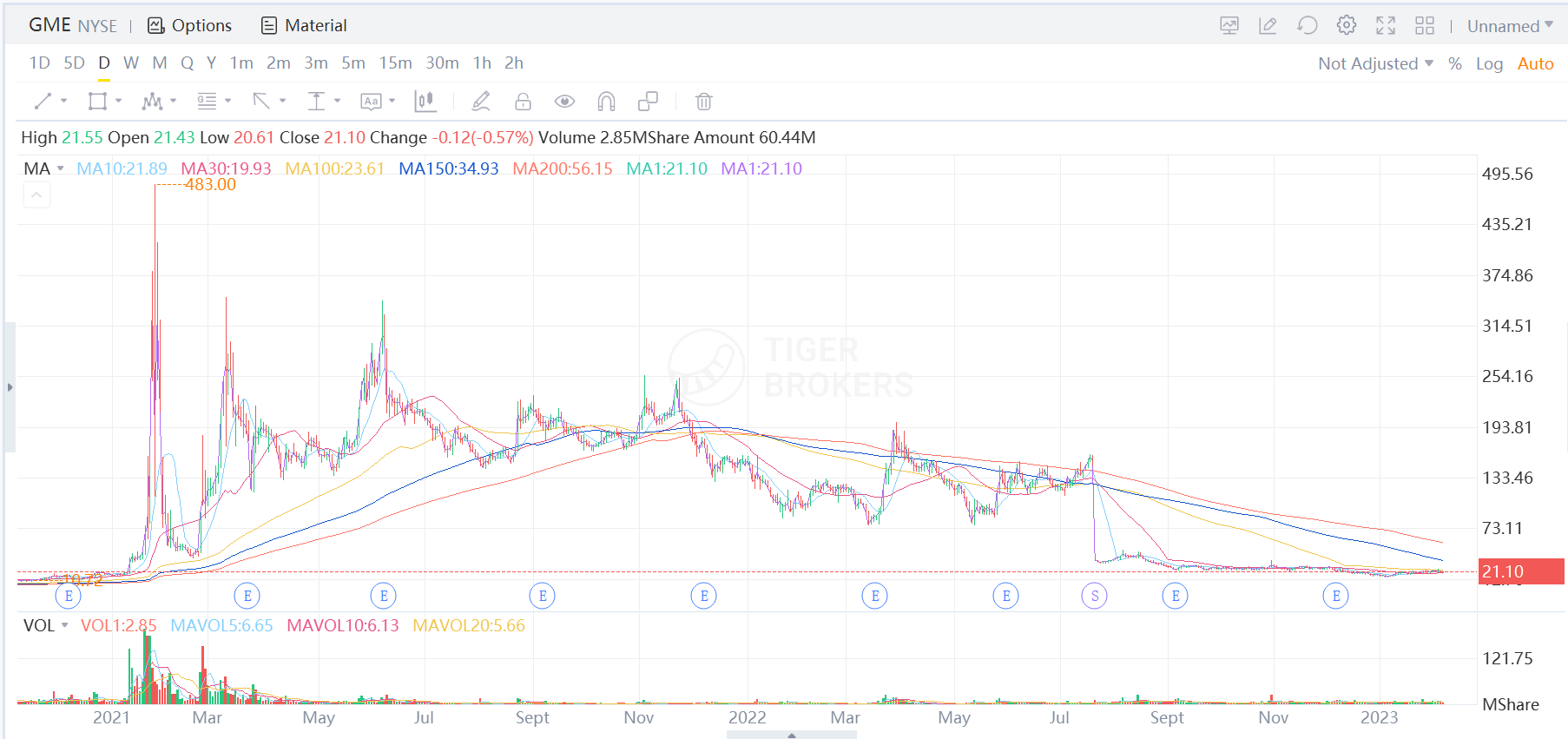
Task: Activate the pencil freehand drawing icon
Action: [480, 102]
